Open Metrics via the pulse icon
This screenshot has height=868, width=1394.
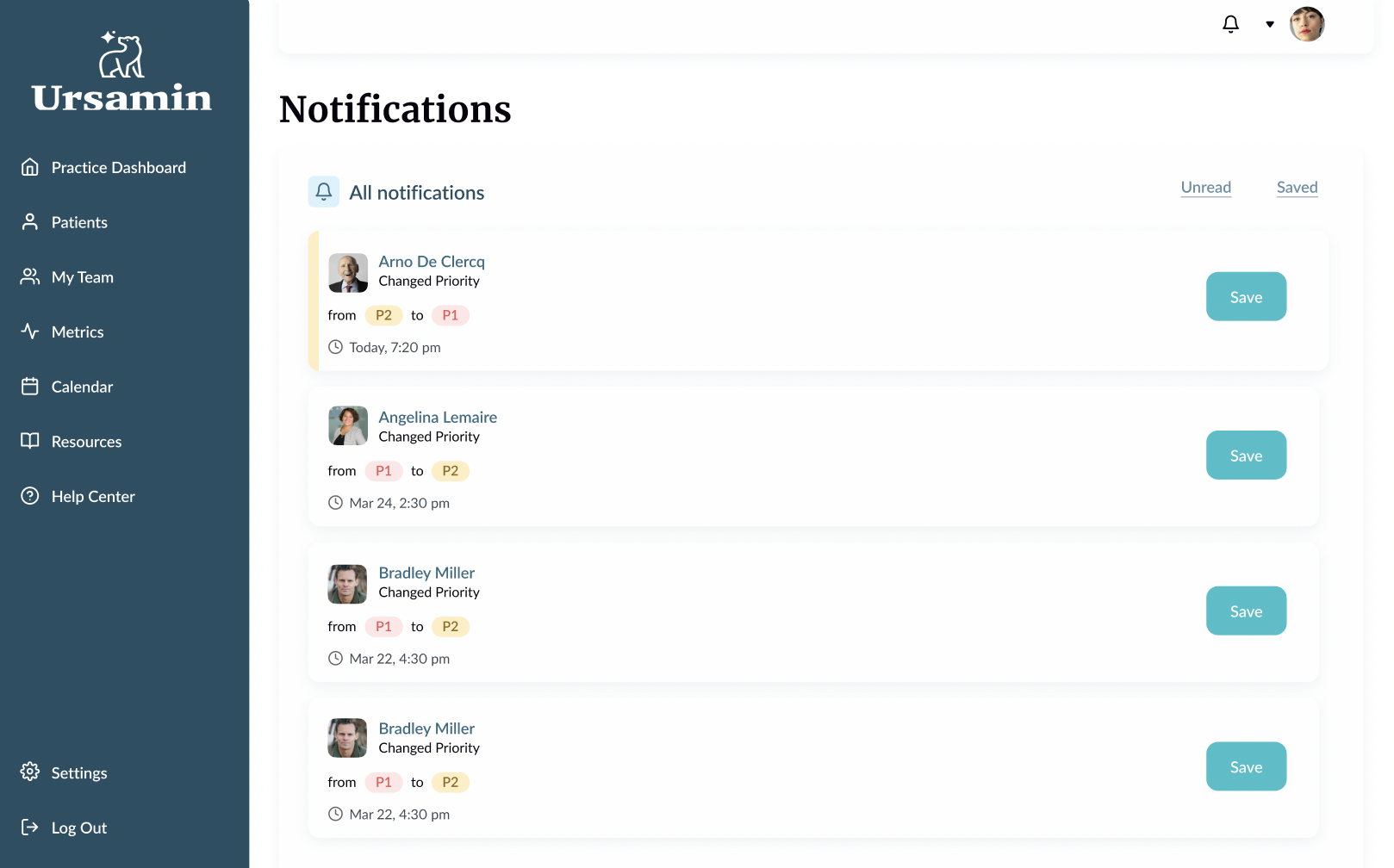pos(30,332)
